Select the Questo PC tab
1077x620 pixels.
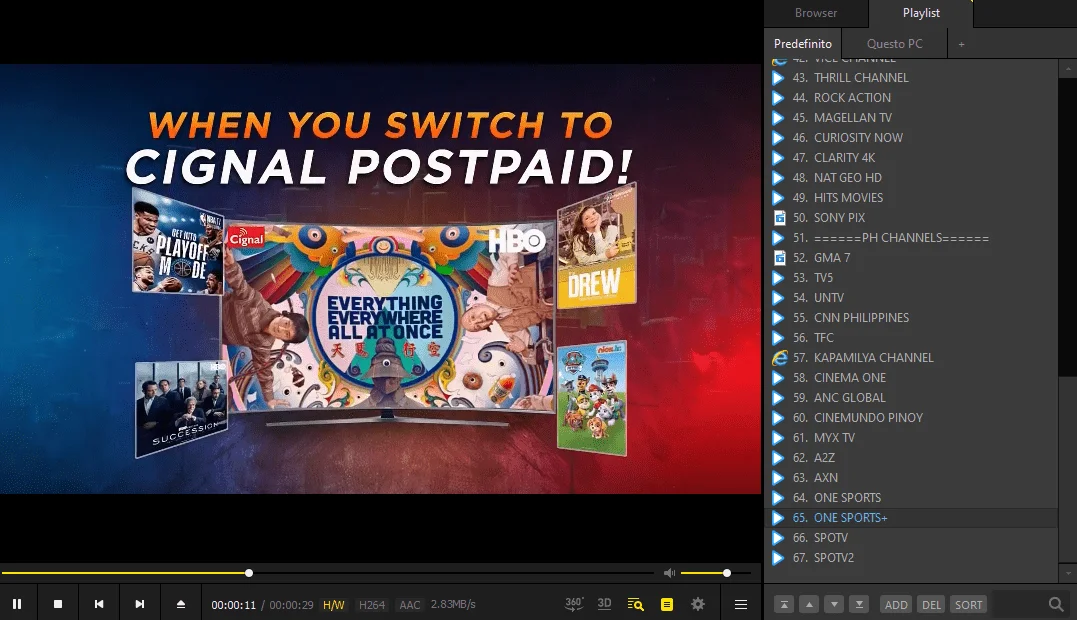coord(894,43)
